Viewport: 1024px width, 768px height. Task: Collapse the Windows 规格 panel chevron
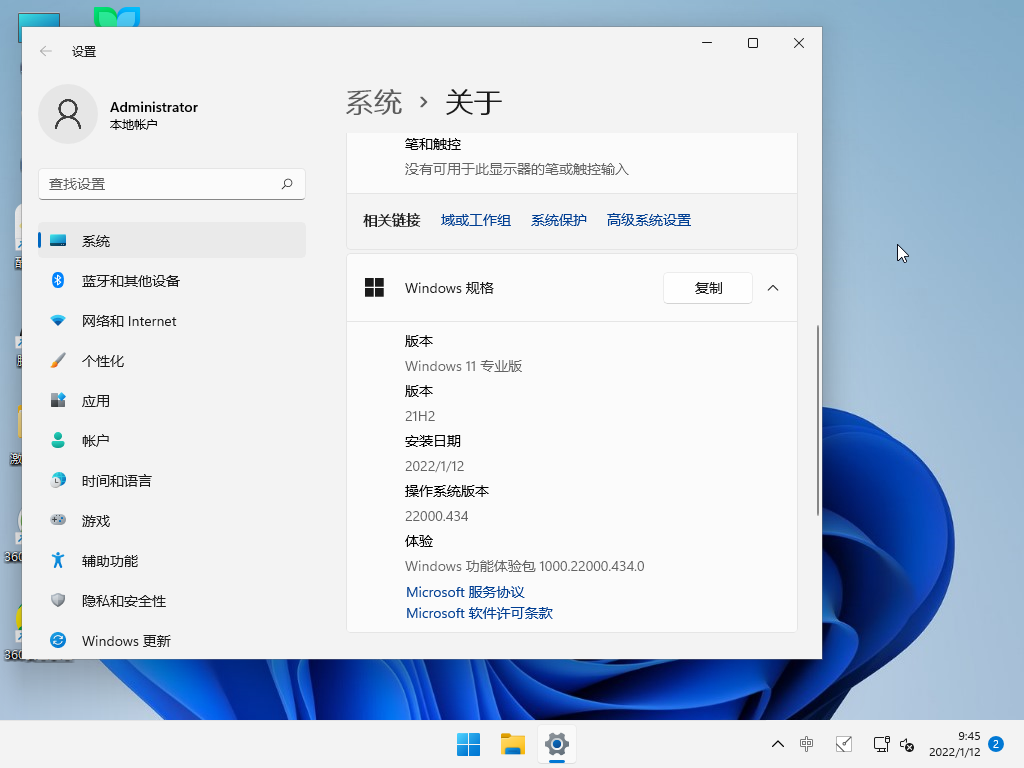[773, 287]
